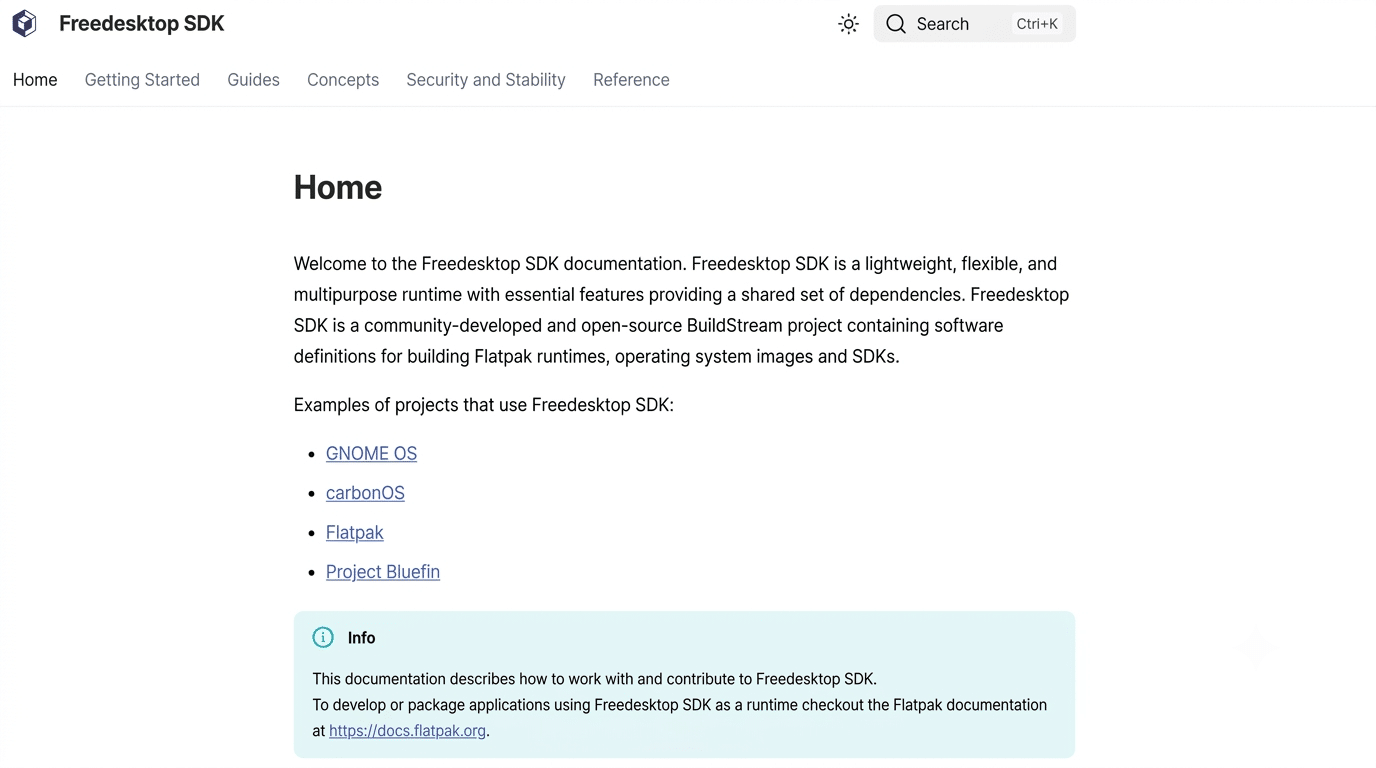Viewport: 1376px width, 768px height.
Task: Open the Search box
Action: [974, 24]
